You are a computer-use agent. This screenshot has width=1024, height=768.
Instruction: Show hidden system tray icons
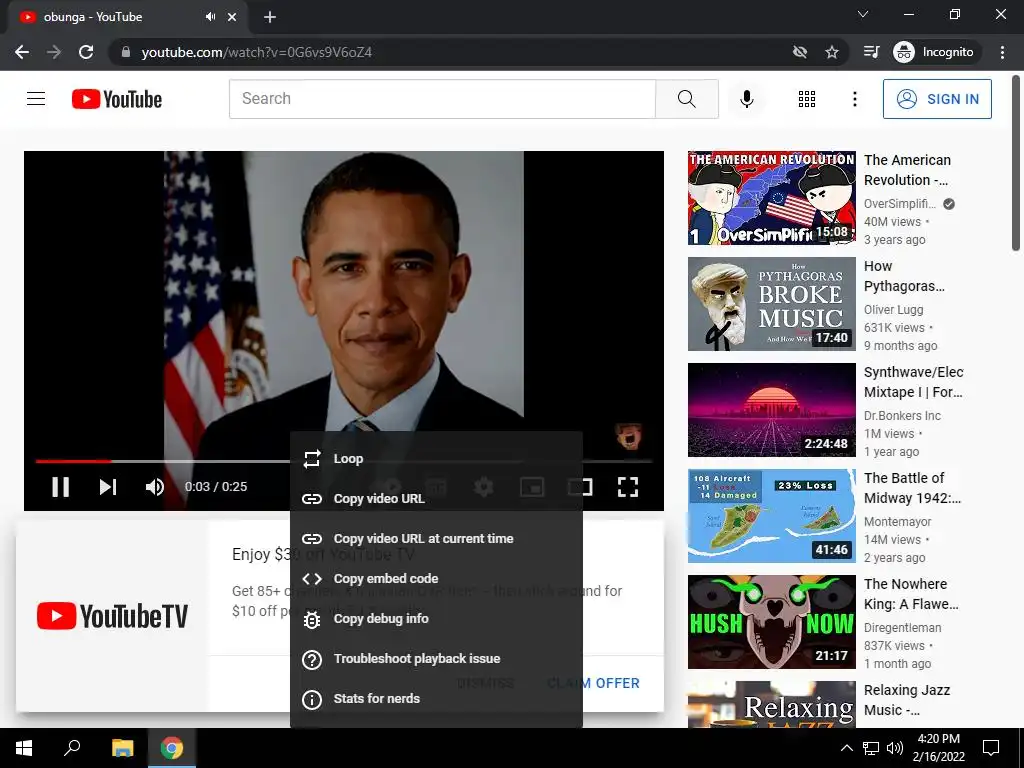[x=846, y=748]
